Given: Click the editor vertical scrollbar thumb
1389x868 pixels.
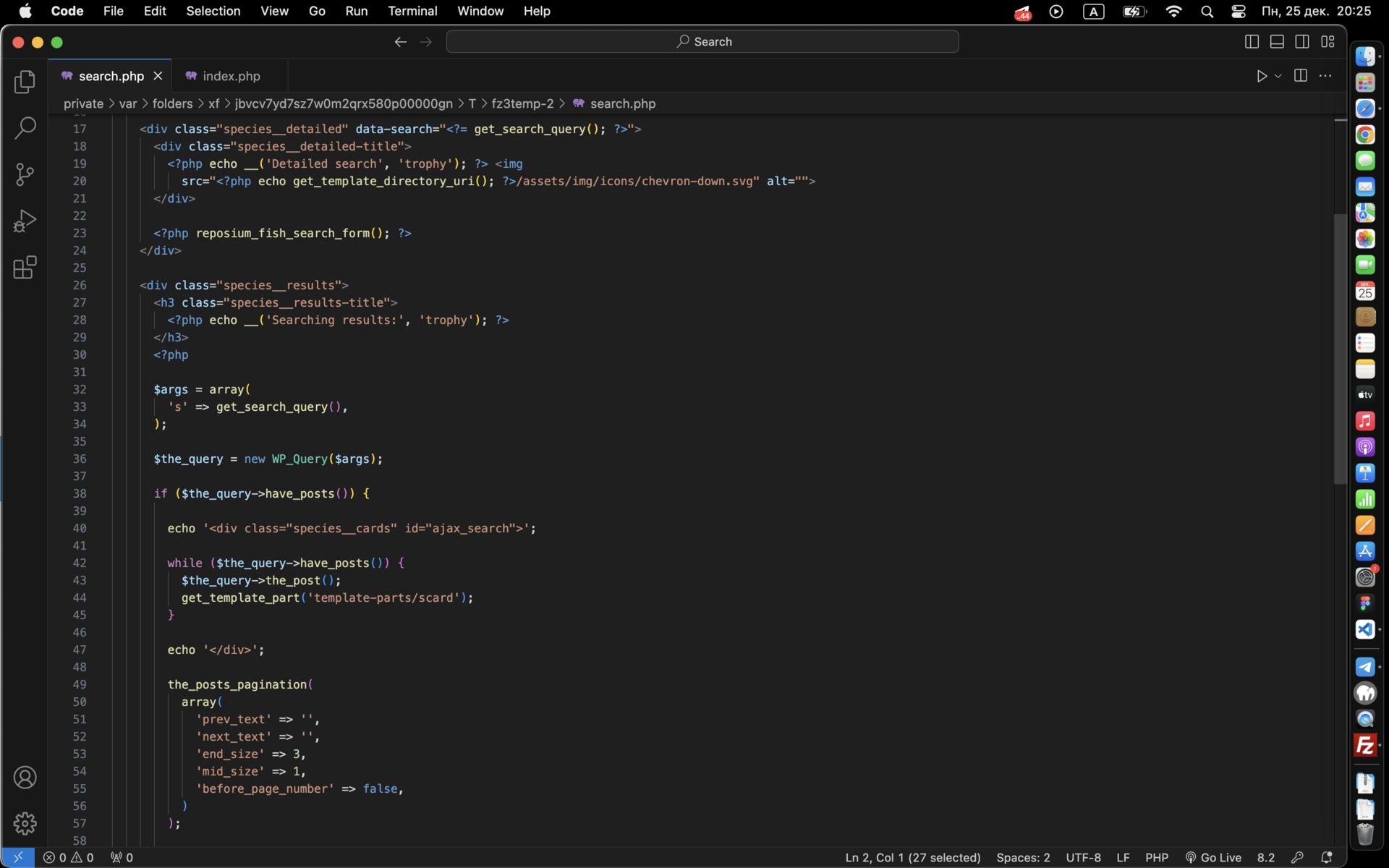Looking at the screenshot, I should (x=1340, y=349).
